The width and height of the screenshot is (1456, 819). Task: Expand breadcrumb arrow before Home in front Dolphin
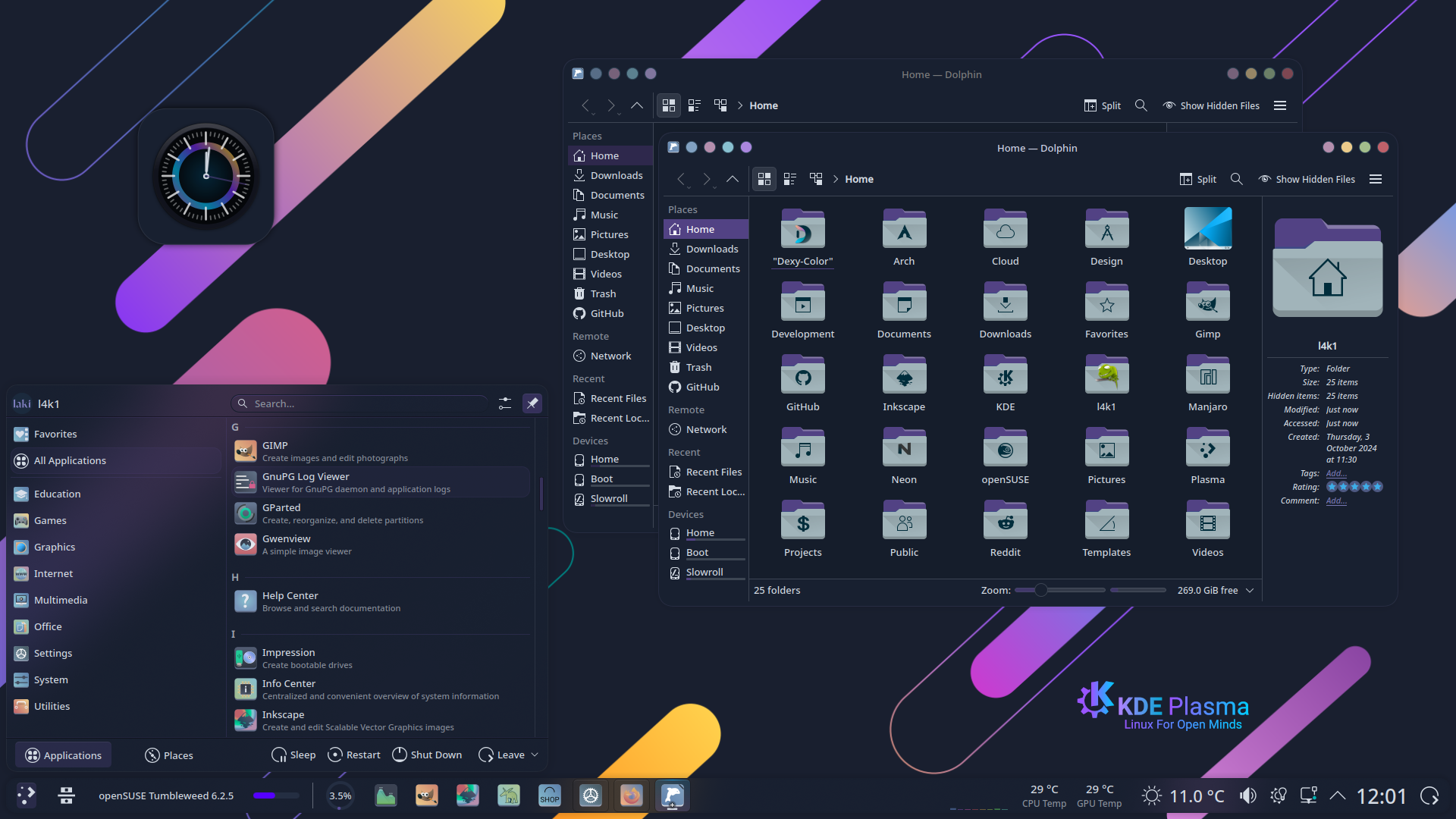coord(836,179)
